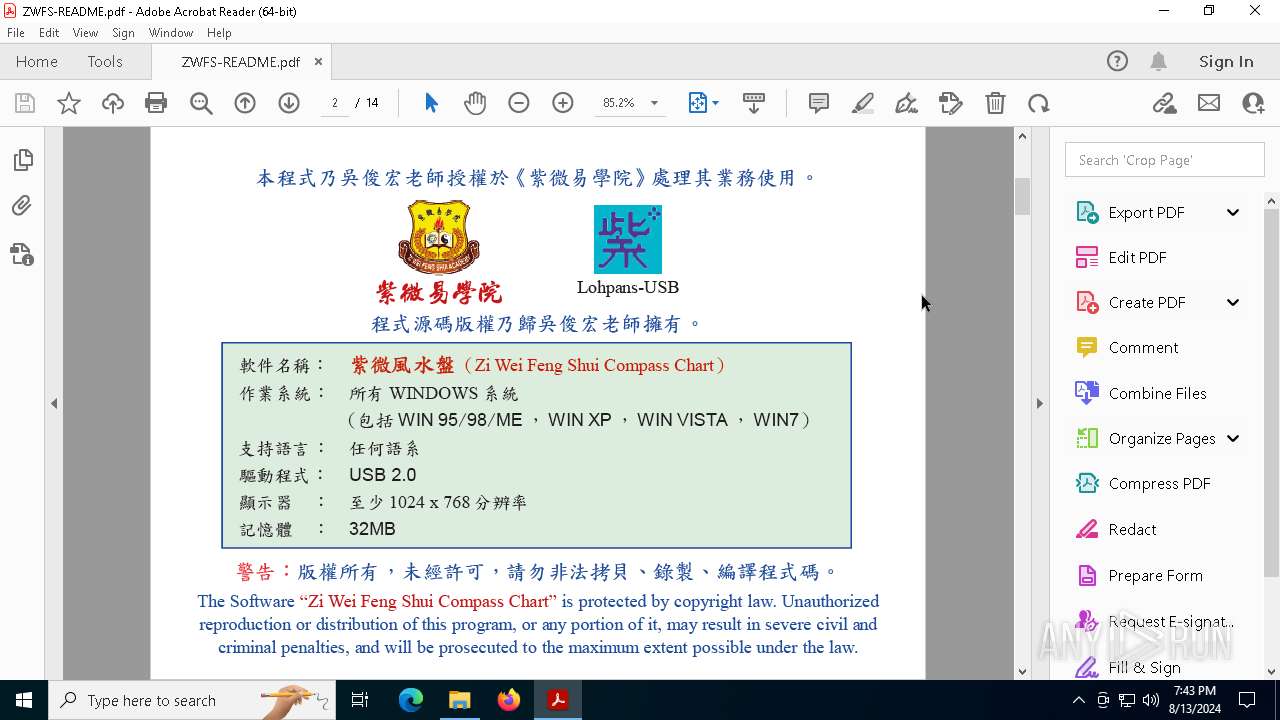Click the scrolling mode icon
Viewport: 1280px width, 720px height.
[754, 103]
